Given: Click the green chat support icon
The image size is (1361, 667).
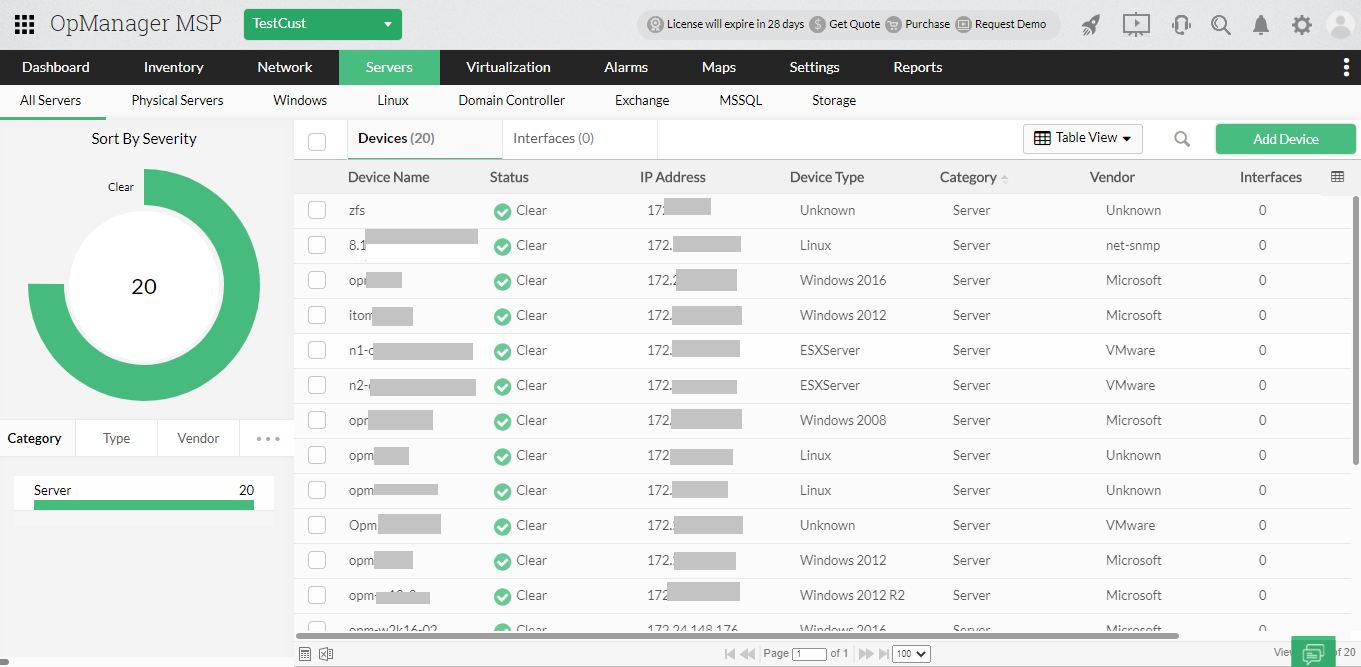Looking at the screenshot, I should coord(1313,652).
